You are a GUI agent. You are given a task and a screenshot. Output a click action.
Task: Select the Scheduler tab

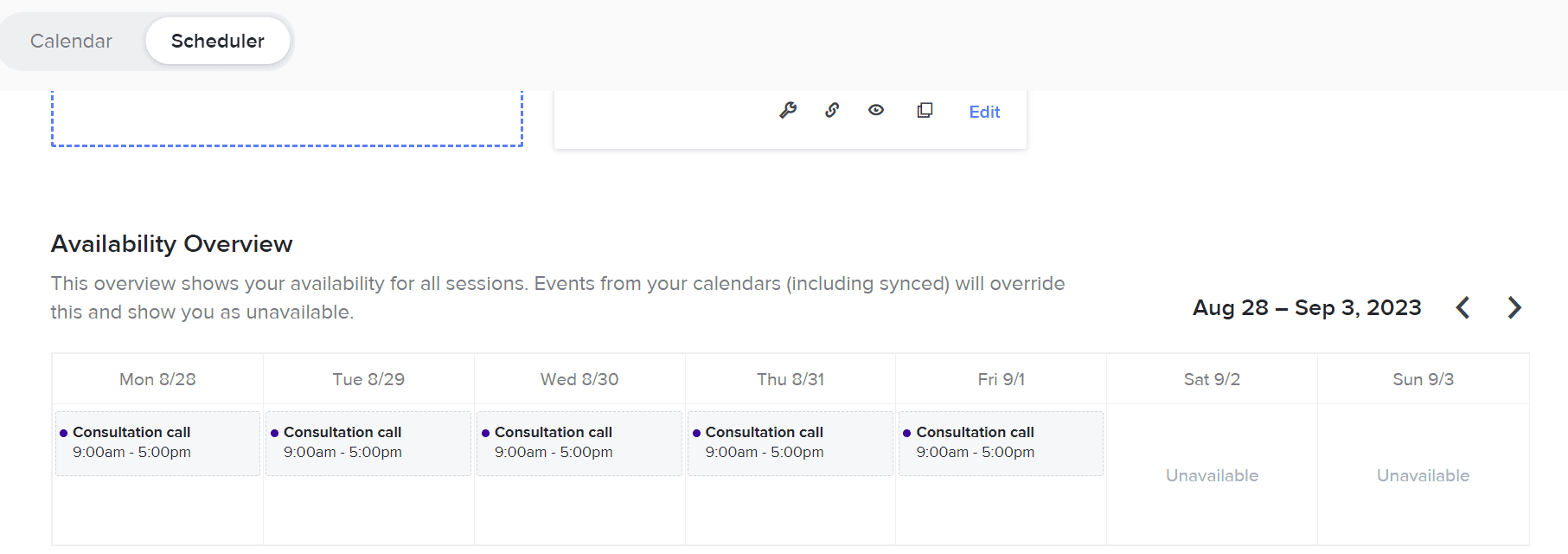click(218, 41)
